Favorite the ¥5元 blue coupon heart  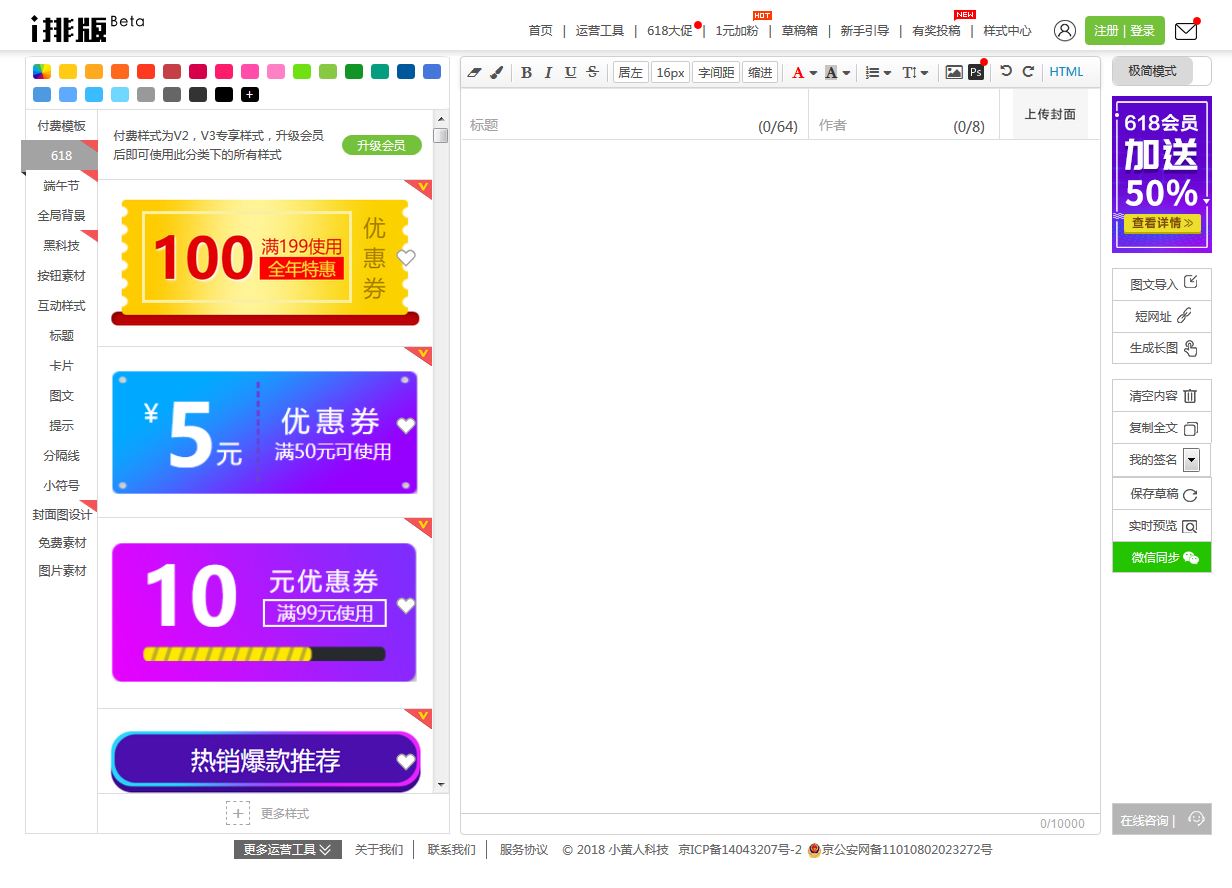[x=405, y=426]
